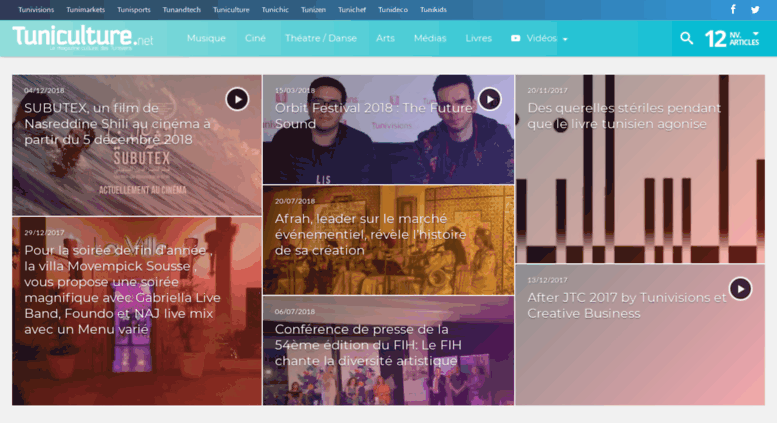Open the Théatre / Danse section
This screenshot has height=423, width=777.
click(x=321, y=38)
